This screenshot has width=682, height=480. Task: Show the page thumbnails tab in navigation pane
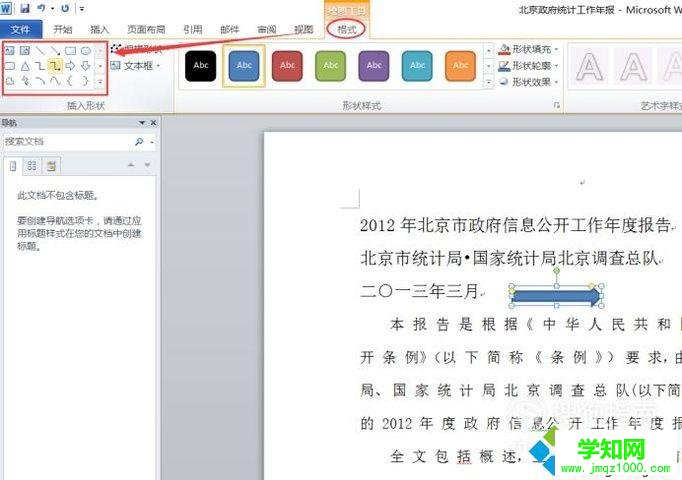coord(32,166)
